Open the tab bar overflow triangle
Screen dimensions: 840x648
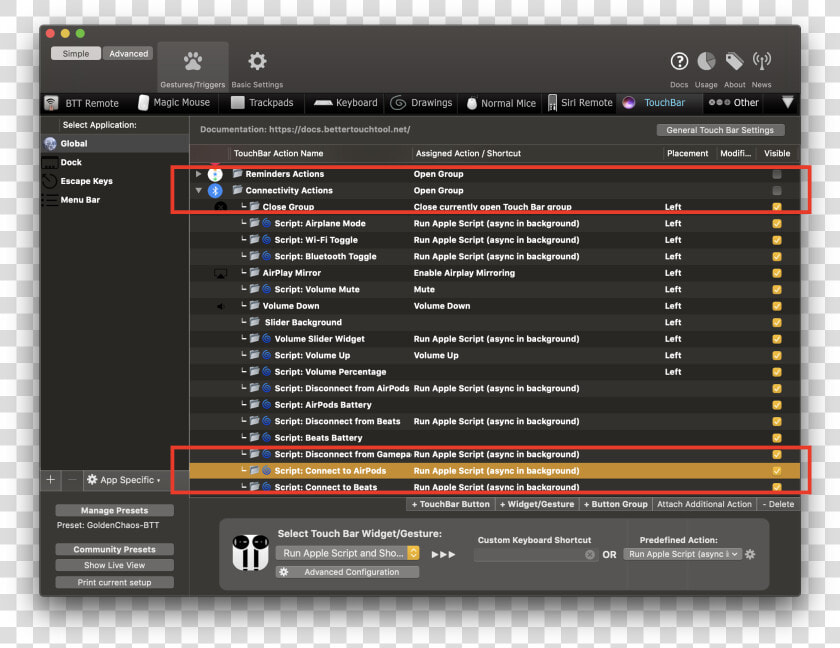[788, 102]
